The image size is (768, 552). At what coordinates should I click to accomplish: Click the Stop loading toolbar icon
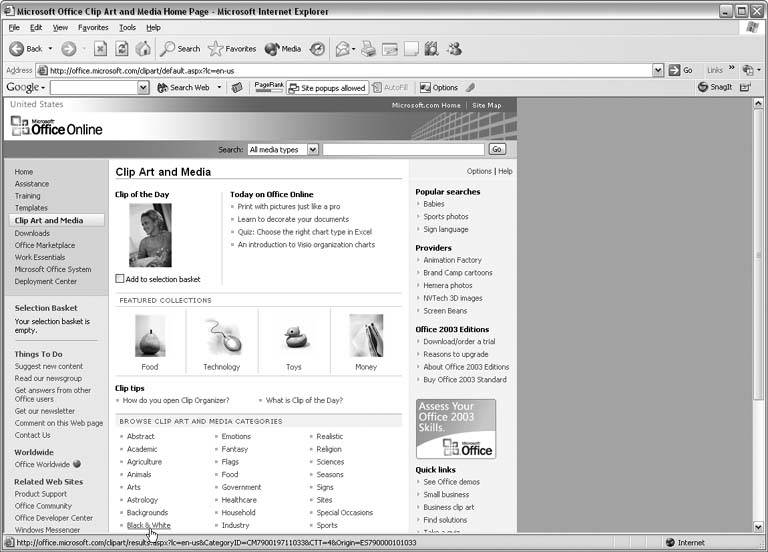tap(100, 48)
